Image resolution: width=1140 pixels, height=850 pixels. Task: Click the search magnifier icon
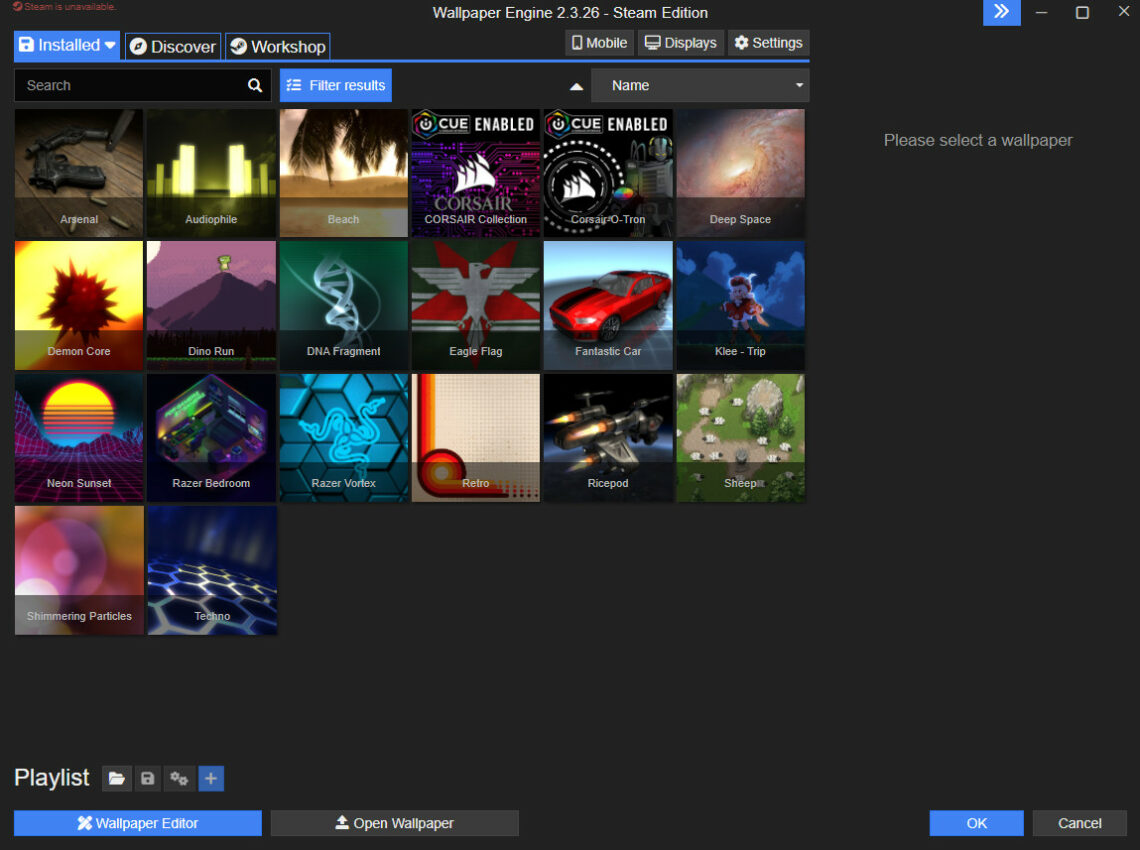tap(254, 85)
